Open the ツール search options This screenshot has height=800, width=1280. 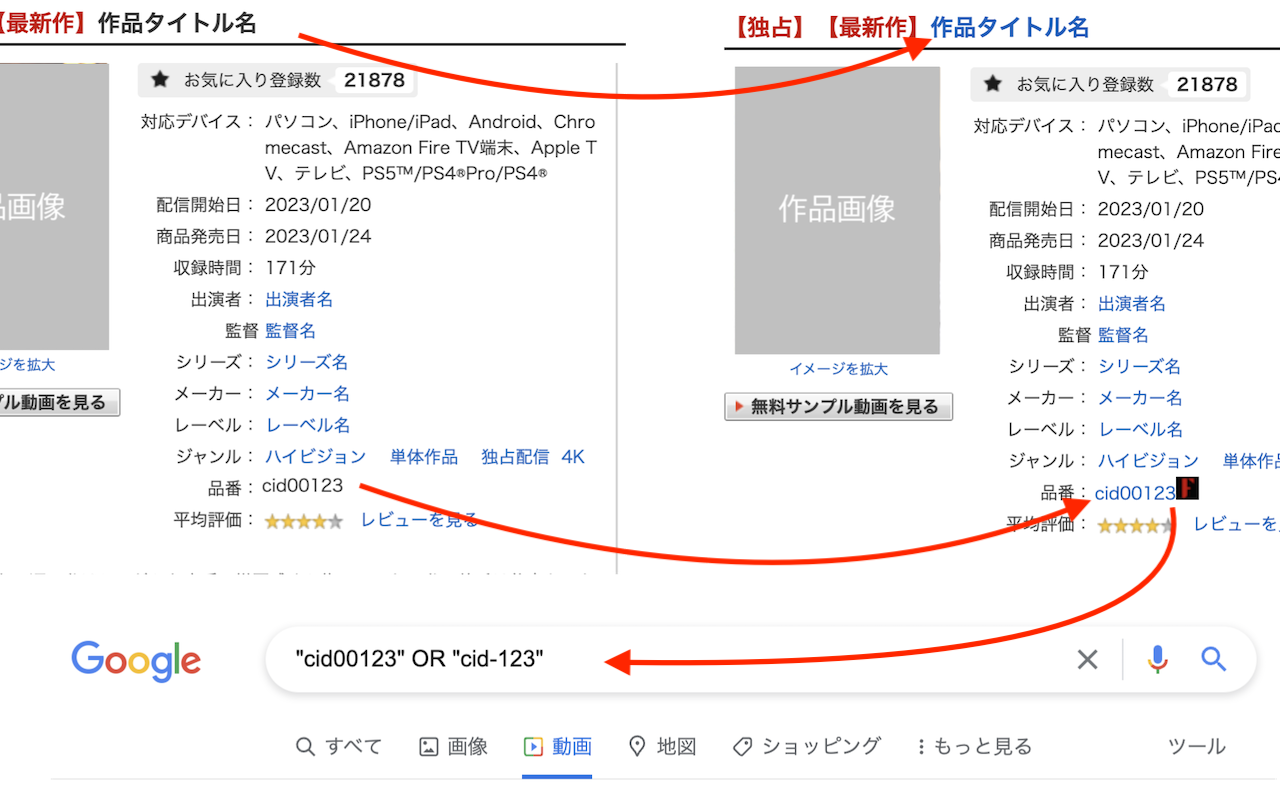tap(1197, 746)
